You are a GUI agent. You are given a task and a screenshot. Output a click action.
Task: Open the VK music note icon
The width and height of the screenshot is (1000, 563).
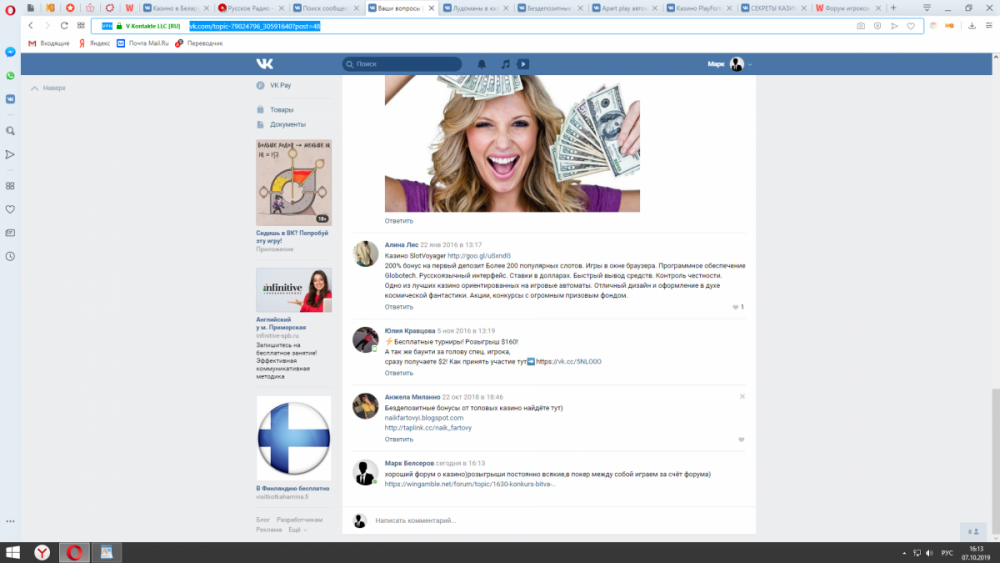click(505, 64)
